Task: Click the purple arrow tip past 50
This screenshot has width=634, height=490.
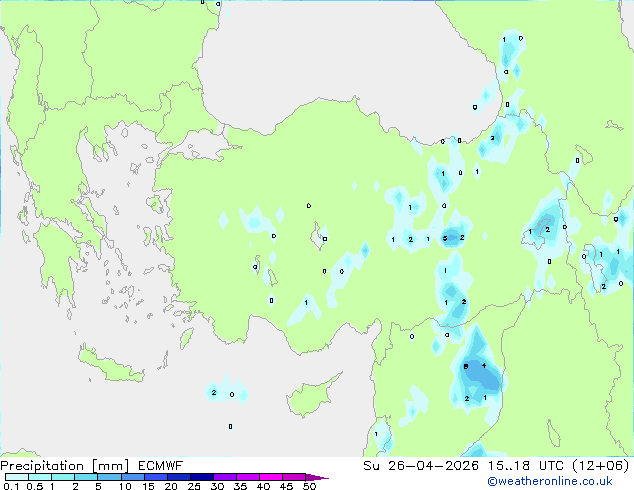Action: [x=317, y=477]
